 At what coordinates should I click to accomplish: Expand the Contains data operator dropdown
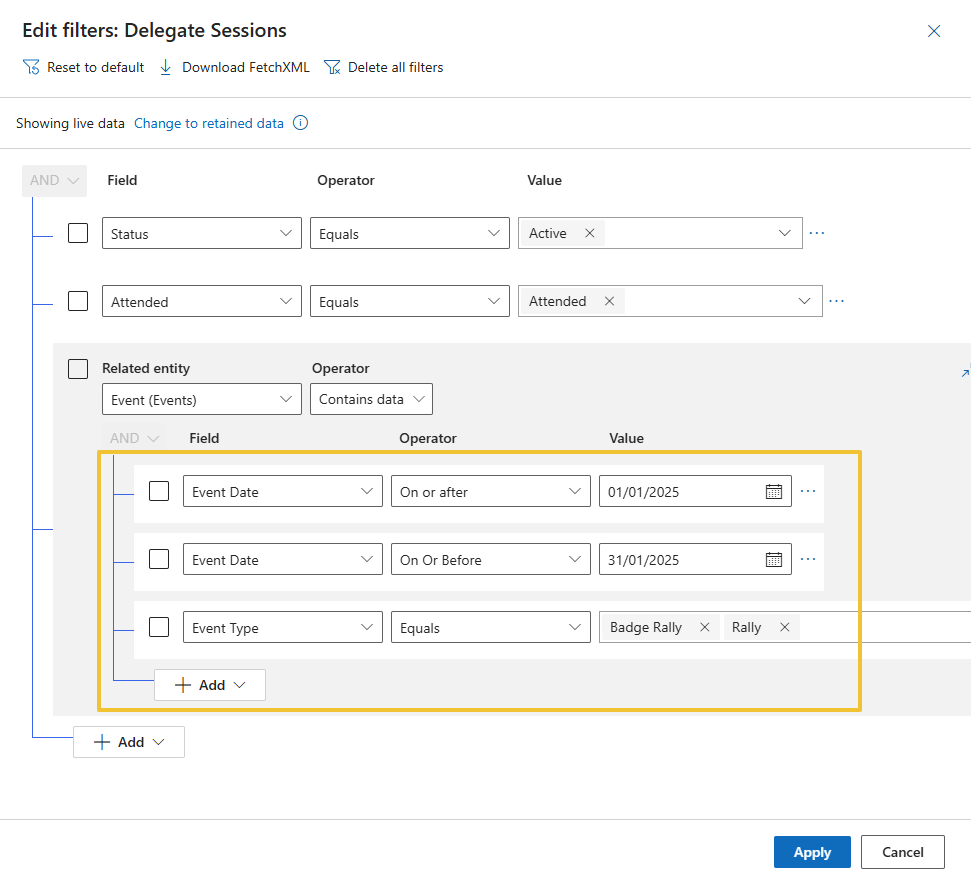click(x=371, y=399)
